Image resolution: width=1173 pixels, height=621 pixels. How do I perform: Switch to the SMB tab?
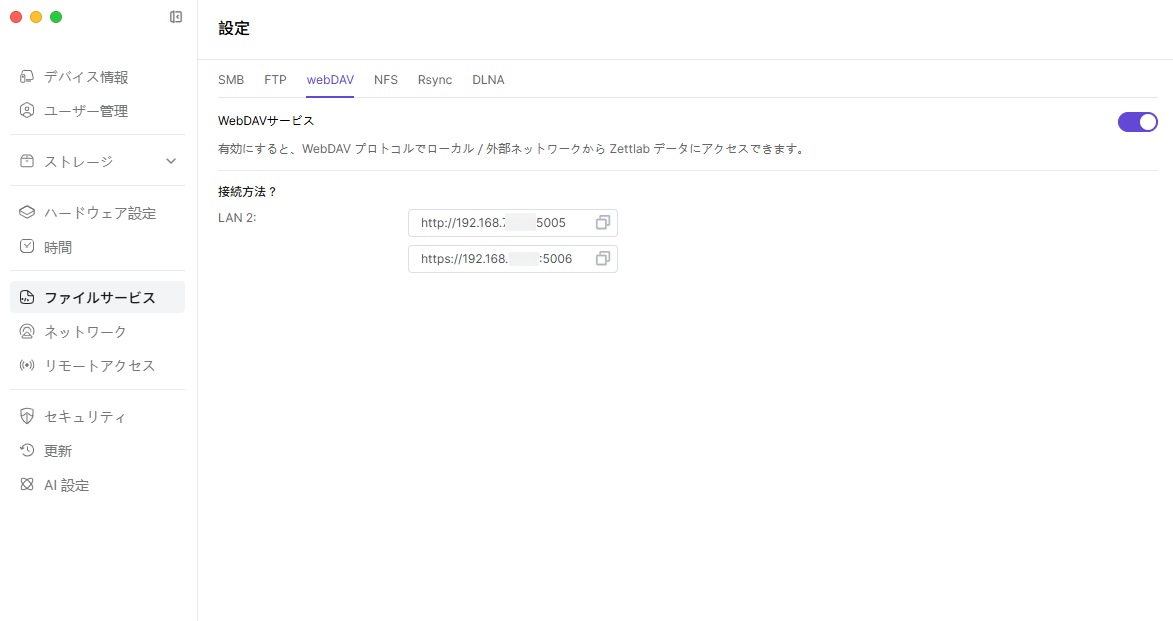231,80
